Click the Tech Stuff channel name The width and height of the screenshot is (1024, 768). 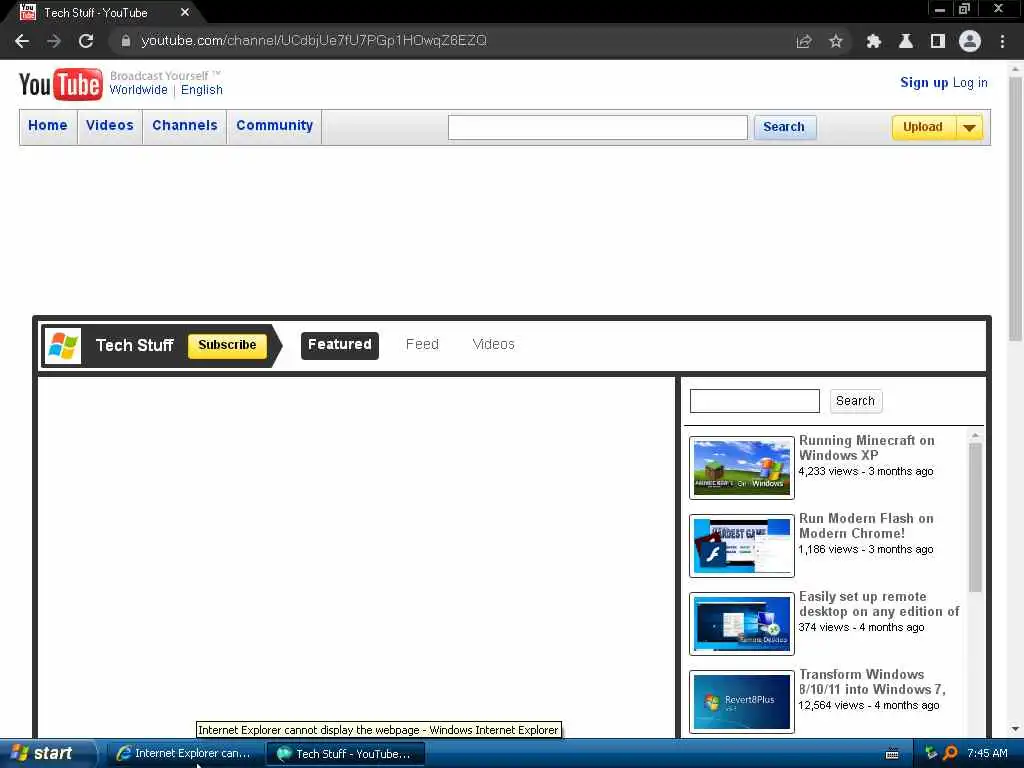tap(135, 345)
